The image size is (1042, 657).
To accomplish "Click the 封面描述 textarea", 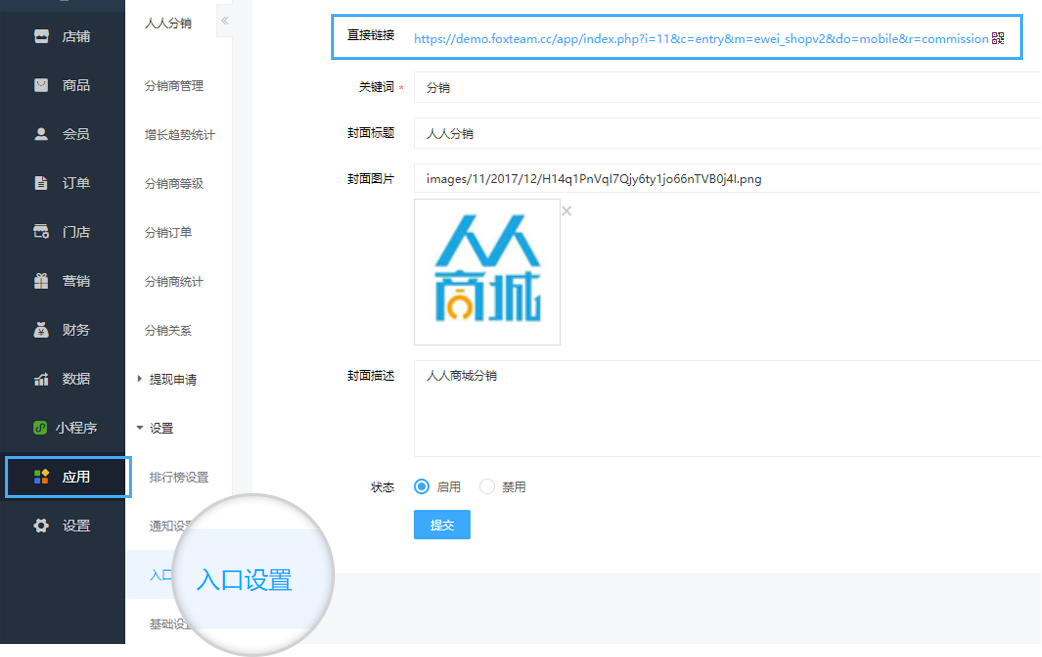I will click(728, 408).
